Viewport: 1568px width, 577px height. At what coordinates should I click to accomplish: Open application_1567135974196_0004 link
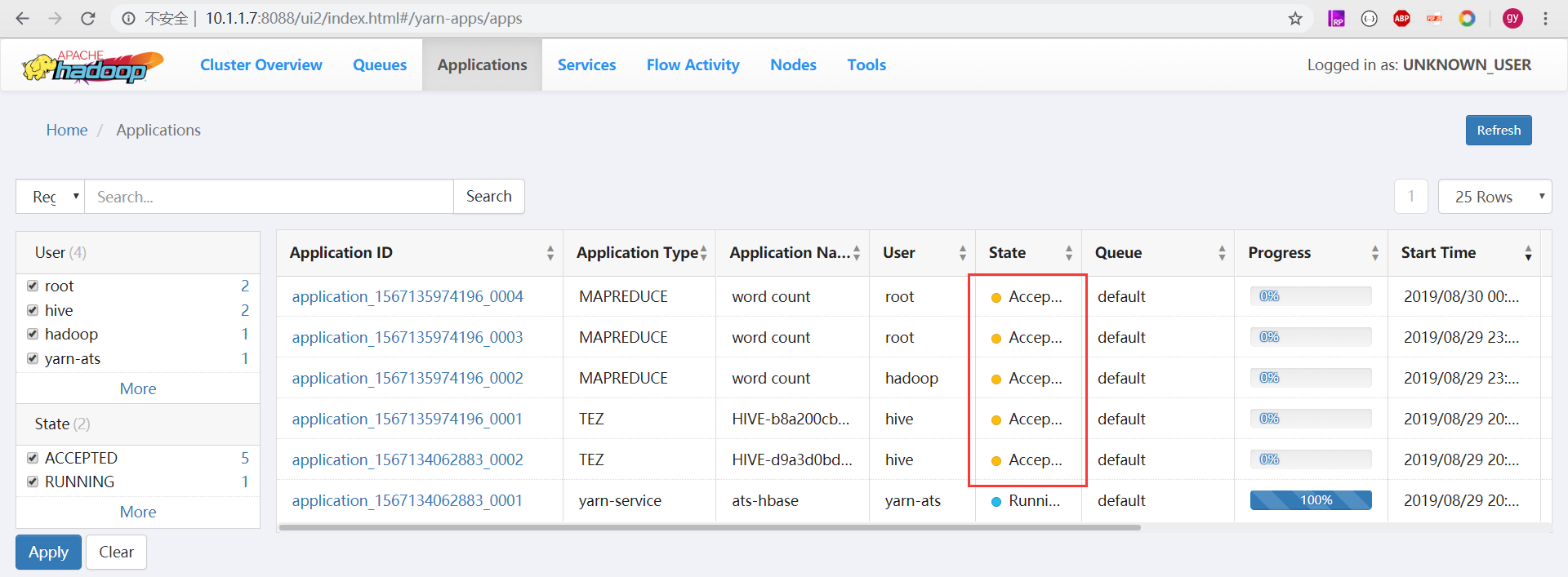click(407, 296)
